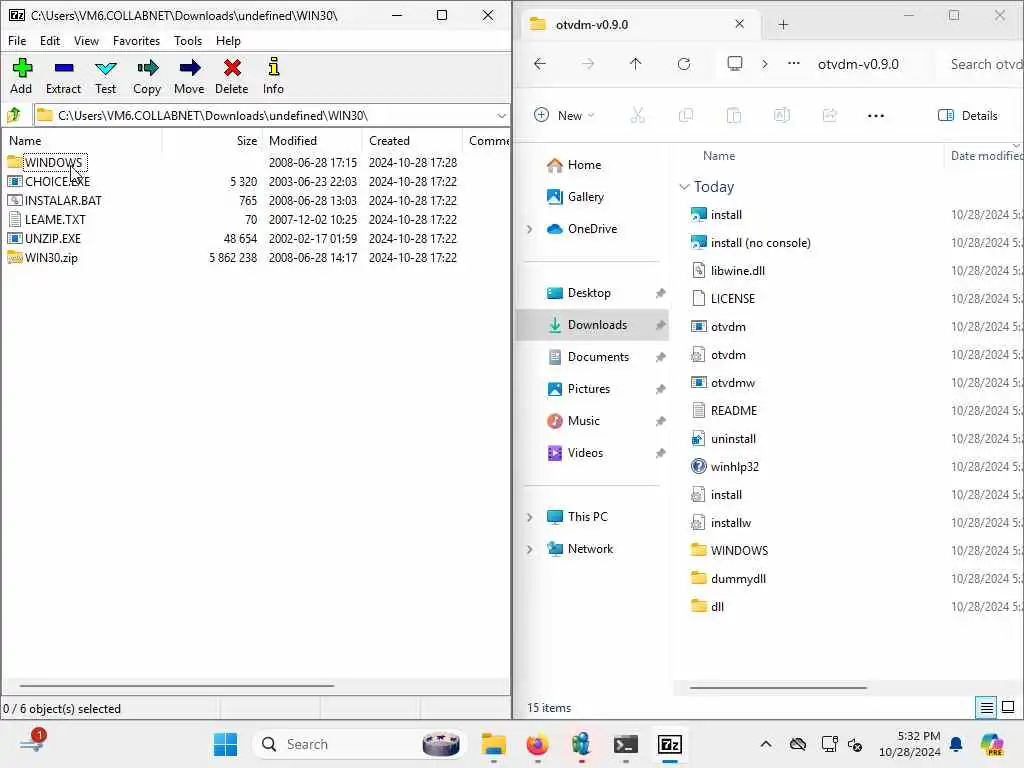Open the Tools menu in 7-Zip
The image size is (1024, 768).
[187, 40]
